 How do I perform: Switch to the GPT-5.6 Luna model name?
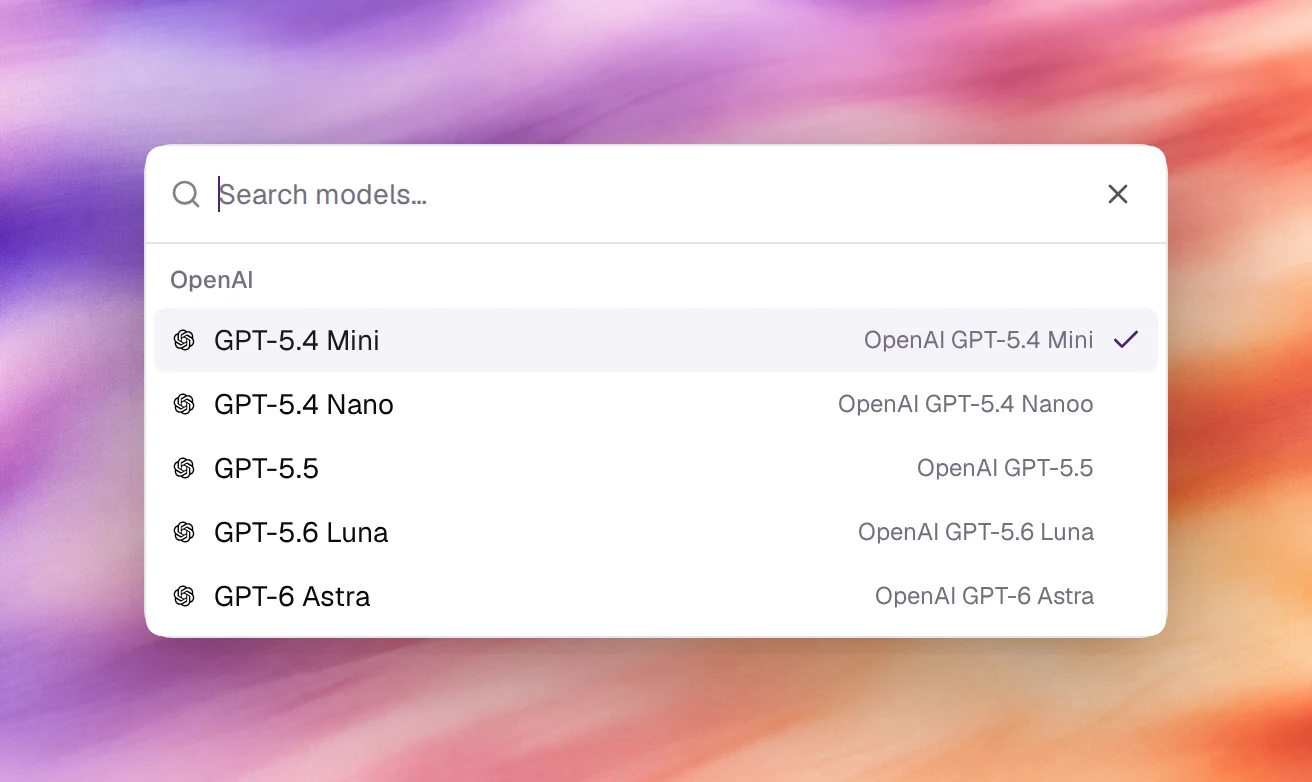coord(301,533)
